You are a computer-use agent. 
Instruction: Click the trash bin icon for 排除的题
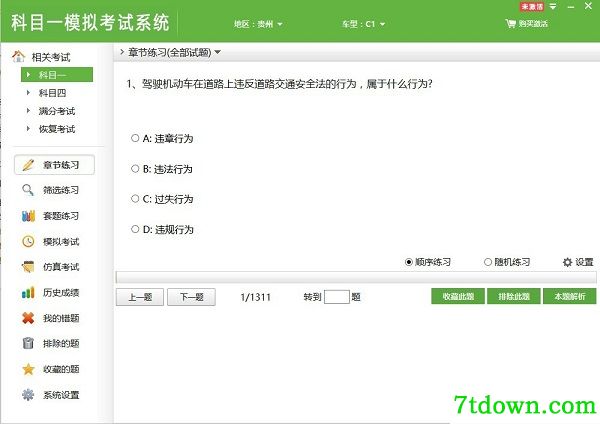coord(28,343)
